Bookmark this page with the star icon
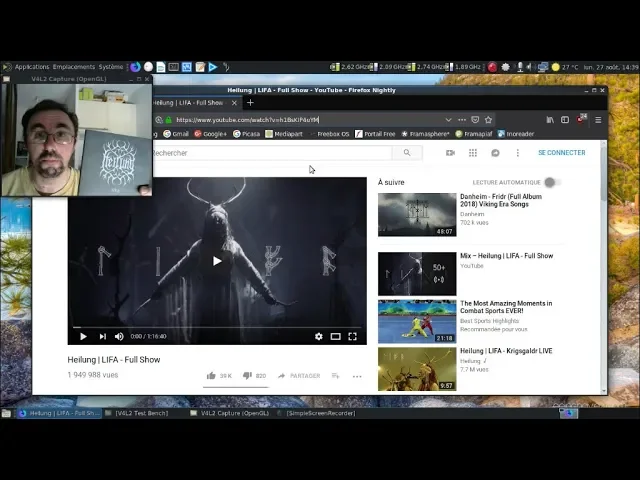 tap(489, 120)
